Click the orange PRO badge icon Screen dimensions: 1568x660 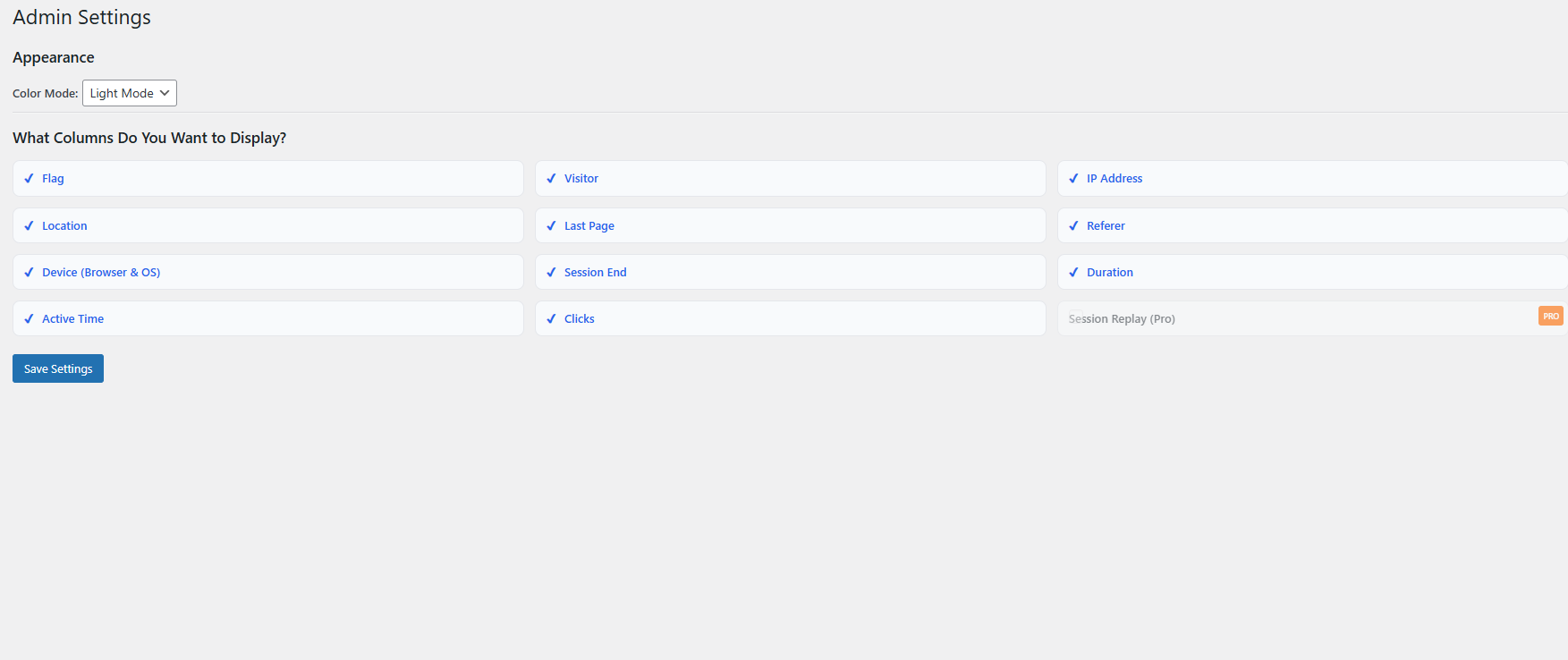1550,316
